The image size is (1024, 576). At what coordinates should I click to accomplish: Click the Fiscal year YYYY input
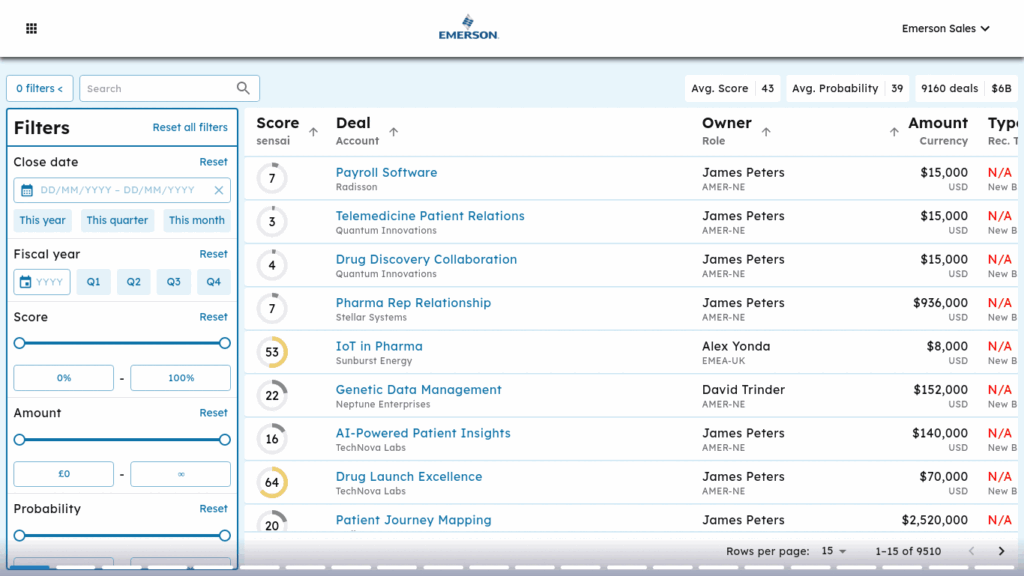42,282
